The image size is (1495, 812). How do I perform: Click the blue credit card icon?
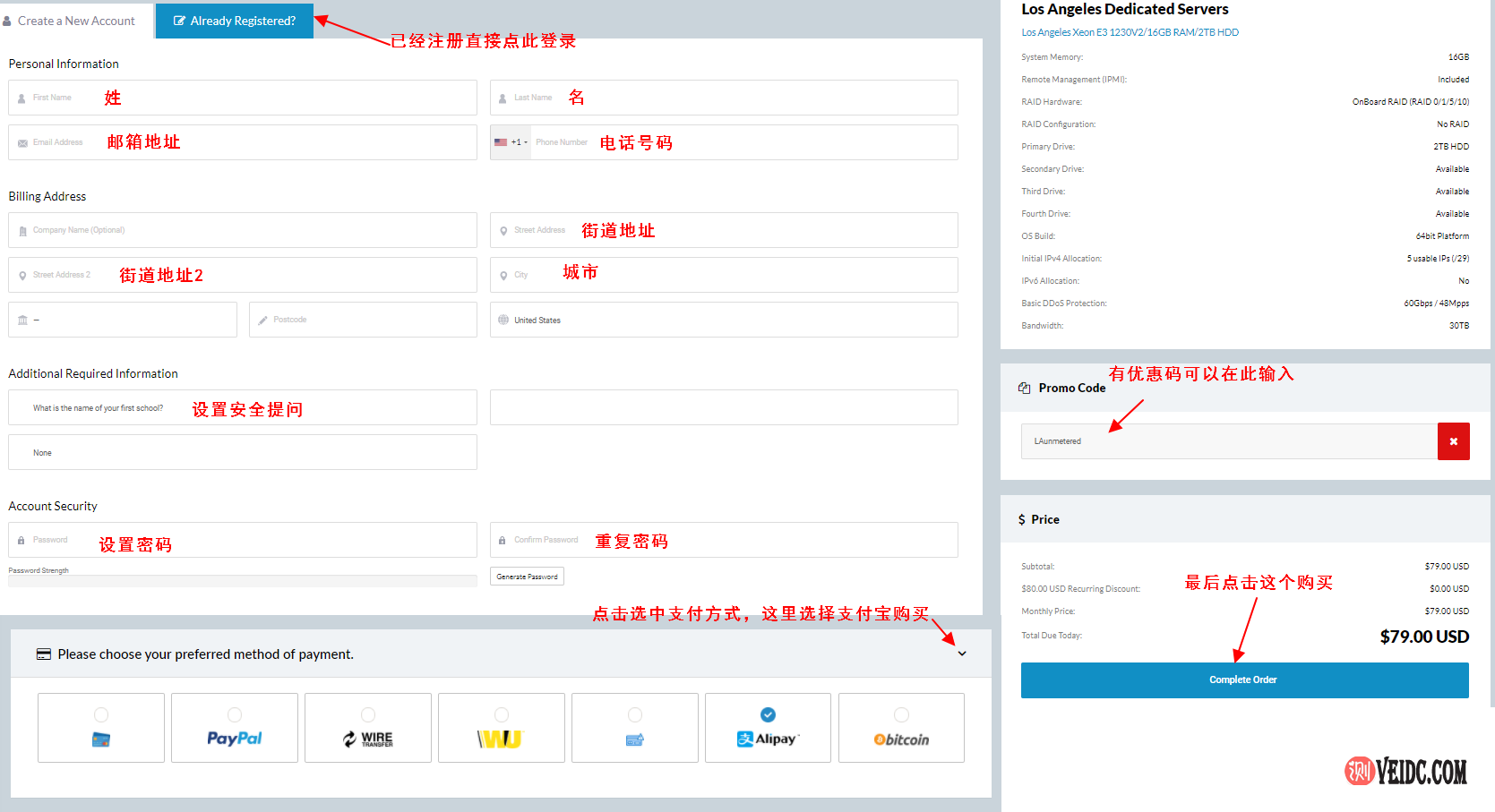101,739
